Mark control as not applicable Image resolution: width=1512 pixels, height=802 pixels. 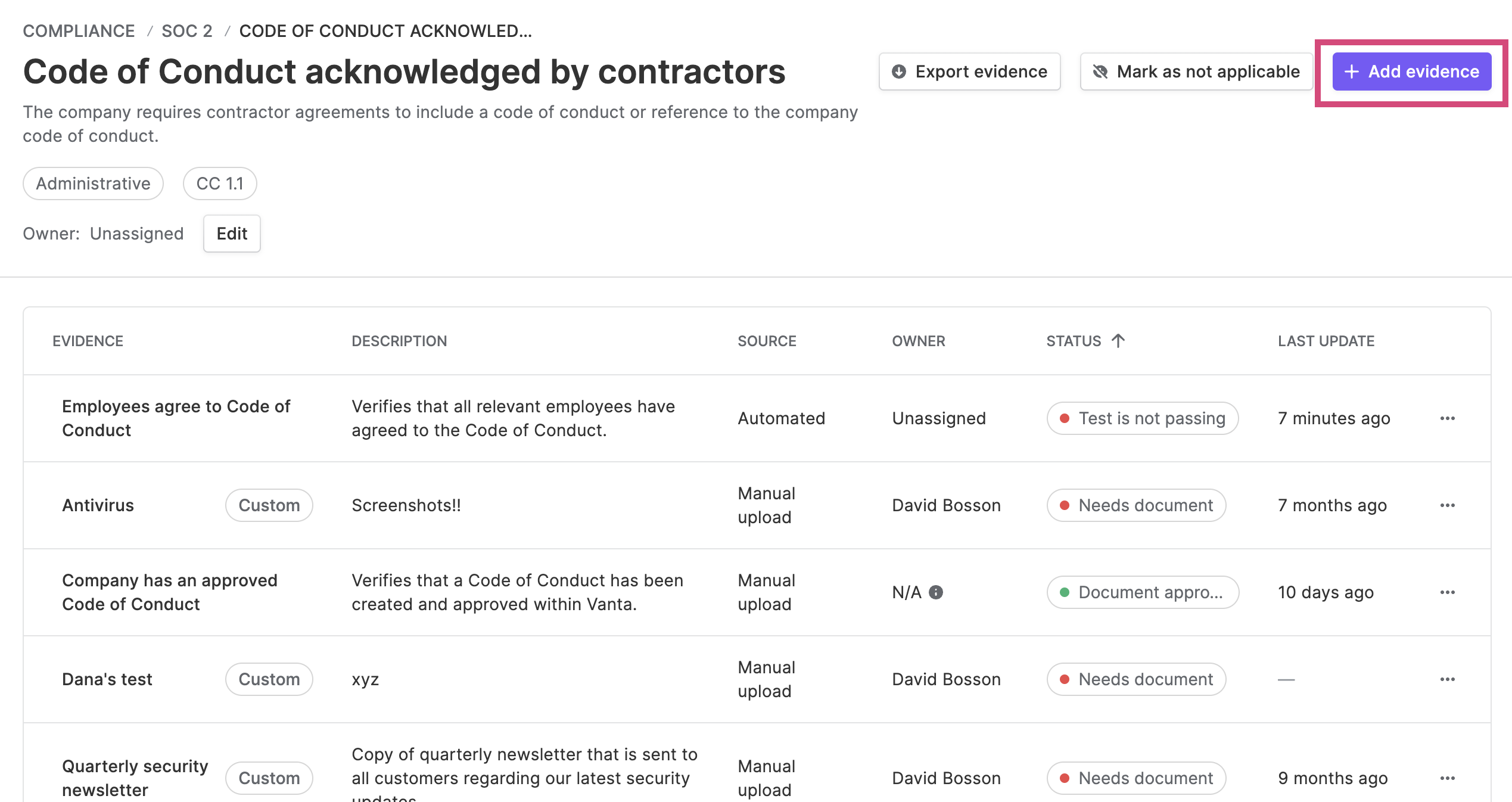point(1196,72)
